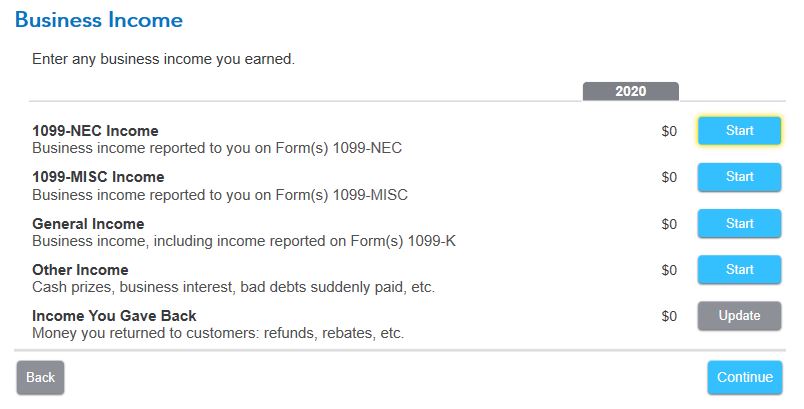Select the 2020 year column tab
This screenshot has height=409, width=804.
click(631, 91)
